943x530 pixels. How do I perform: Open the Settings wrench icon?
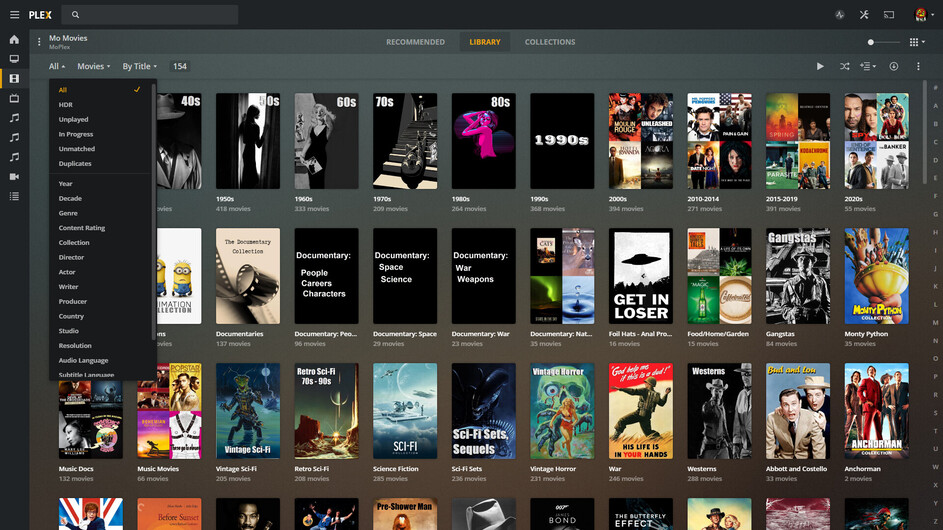864,14
